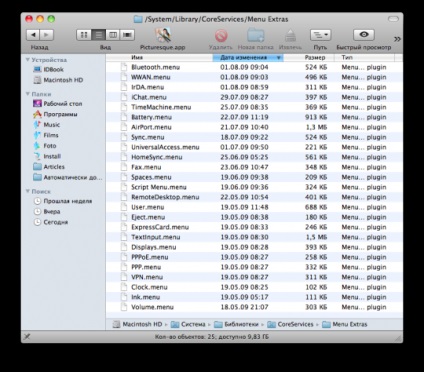
Task: Click the Удалить delete toolbar icon
Action: pos(221,35)
